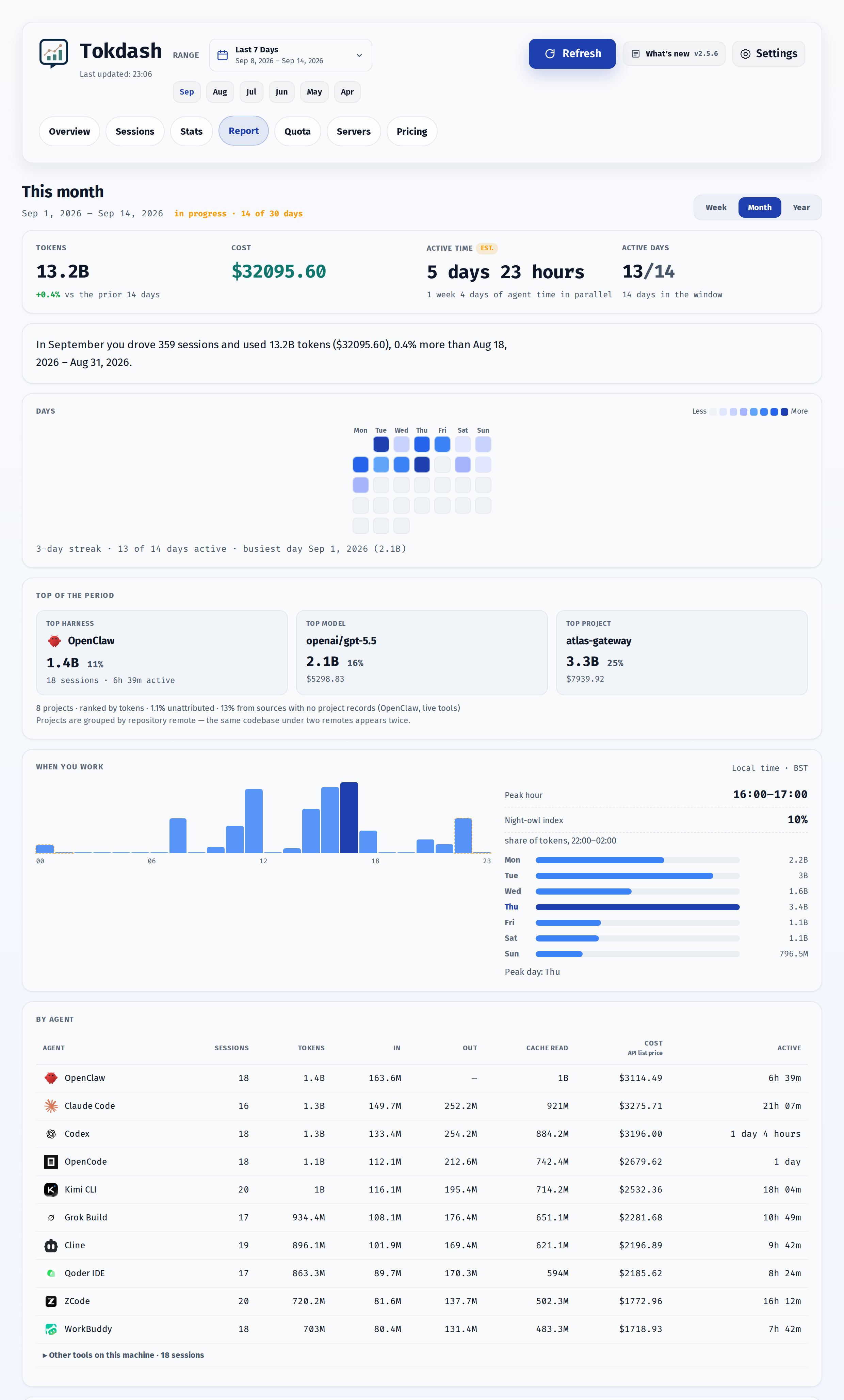The width and height of the screenshot is (844, 1400).
Task: Click the first-row Tuesday heatmap cell
Action: coord(381,444)
